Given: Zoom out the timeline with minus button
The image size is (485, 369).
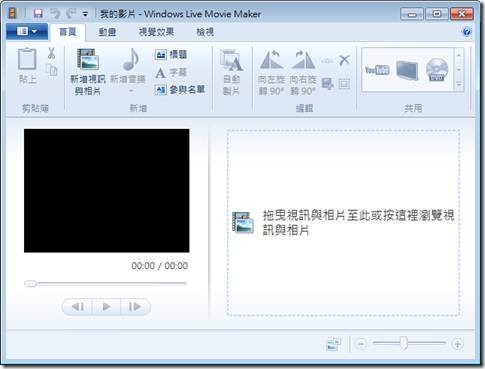Looking at the screenshot, I should click(x=361, y=344).
